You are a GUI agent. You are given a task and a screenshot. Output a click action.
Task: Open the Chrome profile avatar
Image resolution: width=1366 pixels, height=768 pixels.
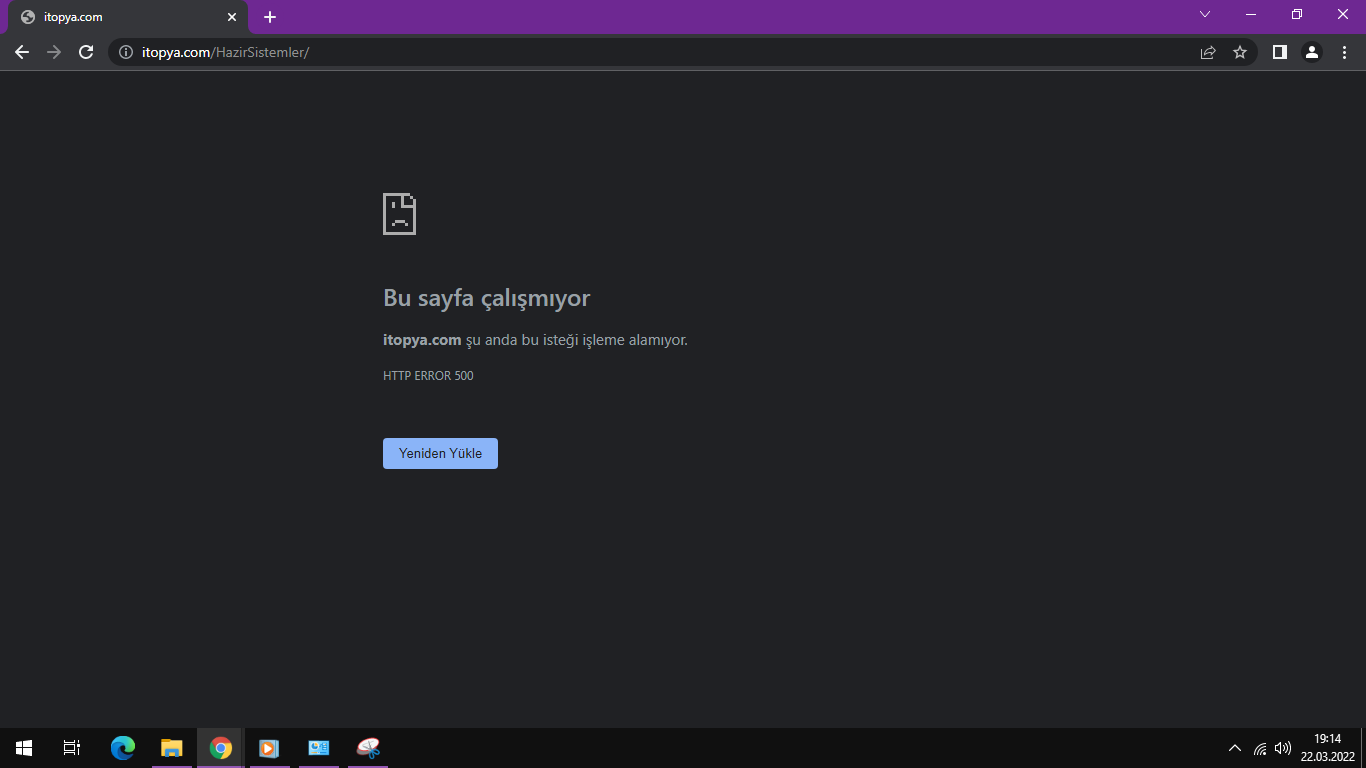point(1312,52)
